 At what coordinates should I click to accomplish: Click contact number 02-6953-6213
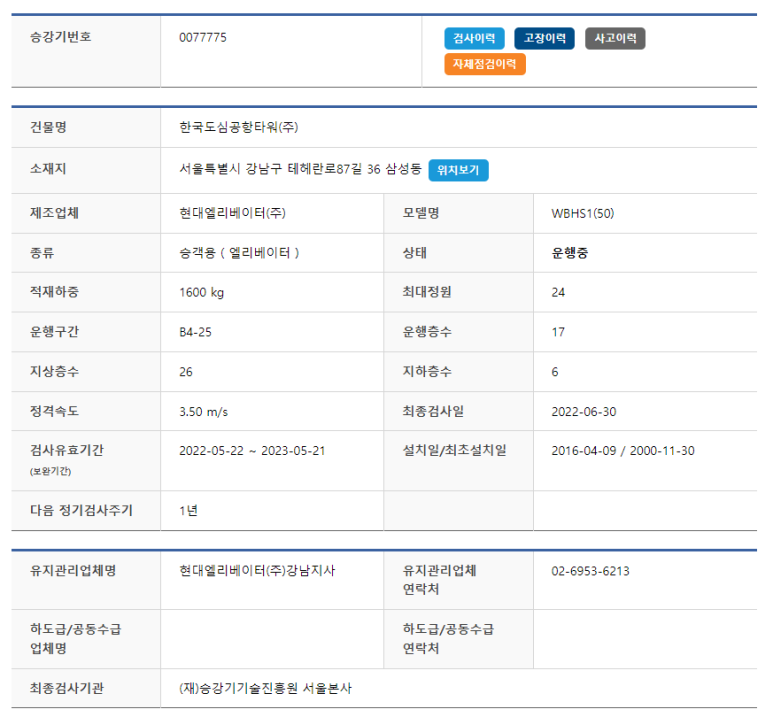click(x=590, y=571)
